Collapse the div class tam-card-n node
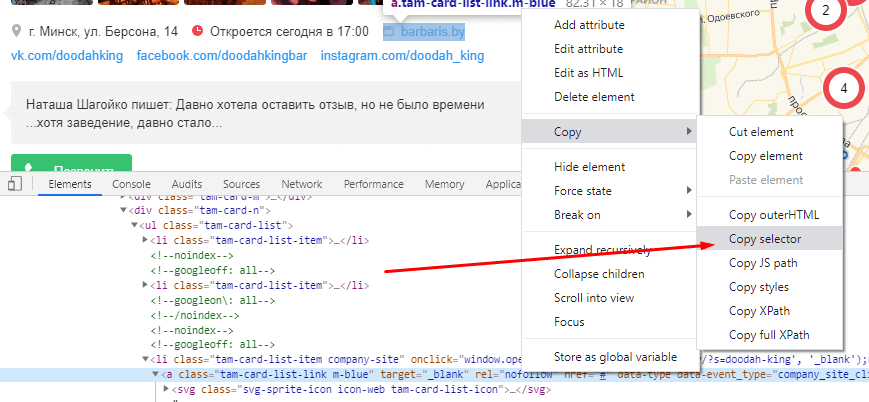Screen dimensions: 869x402 click(123, 211)
